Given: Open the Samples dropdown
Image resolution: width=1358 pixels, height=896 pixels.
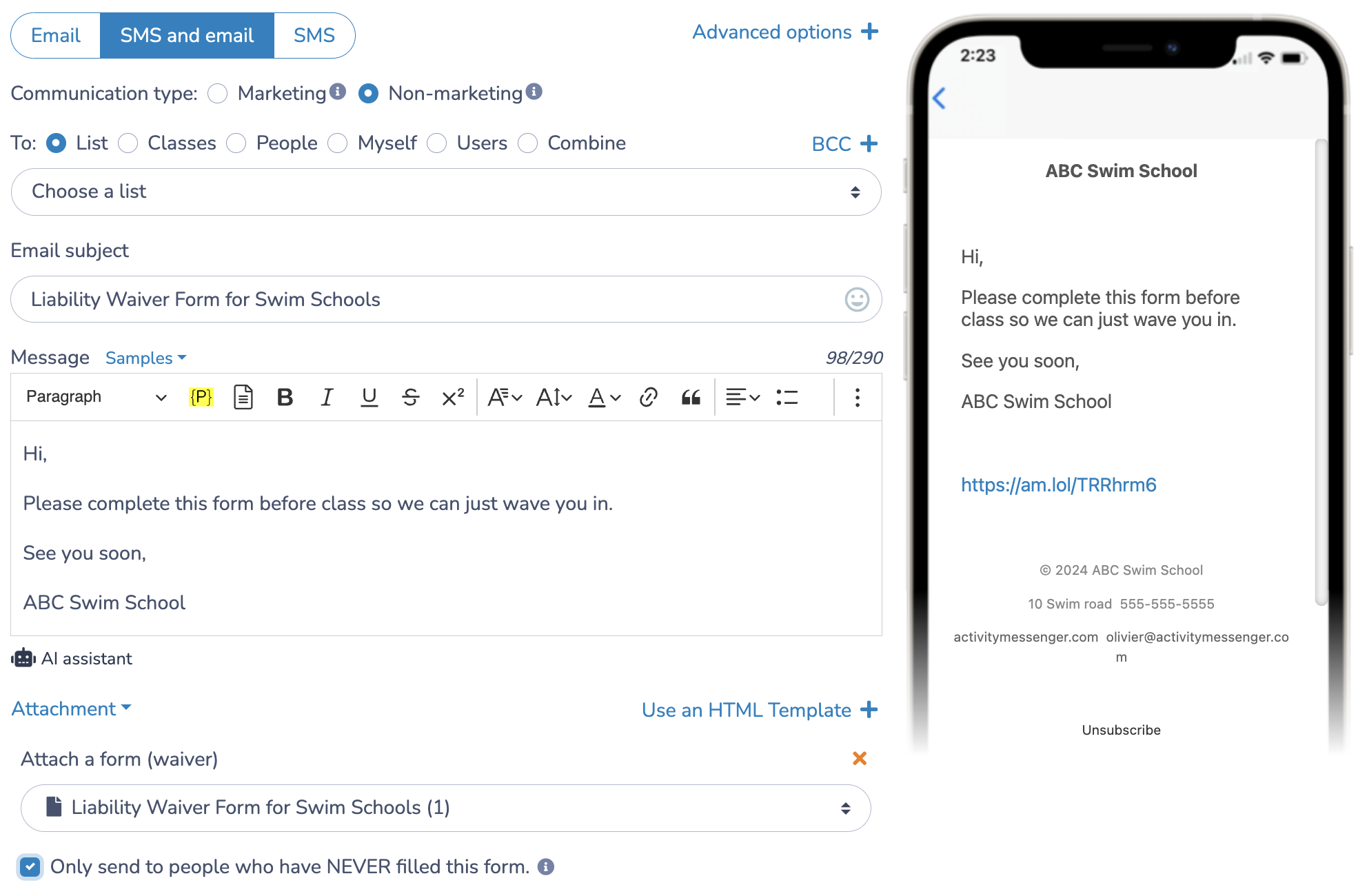Looking at the screenshot, I should coord(145,358).
